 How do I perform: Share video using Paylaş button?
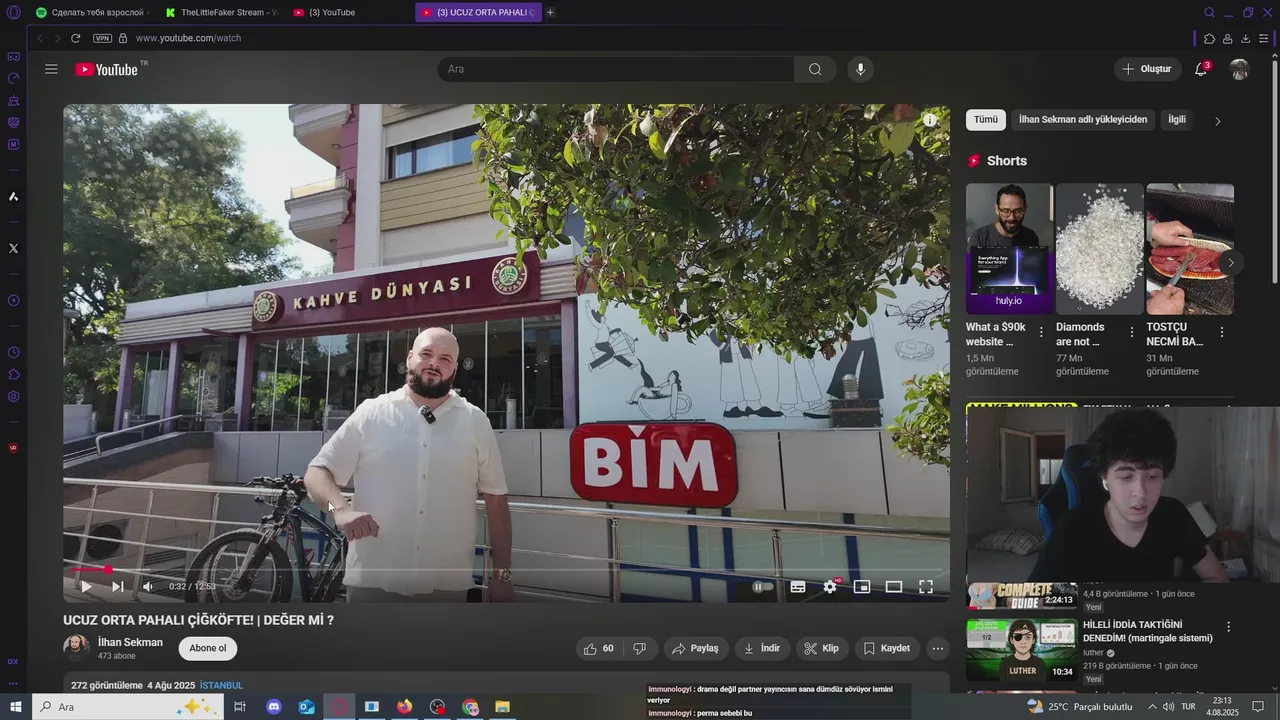695,648
